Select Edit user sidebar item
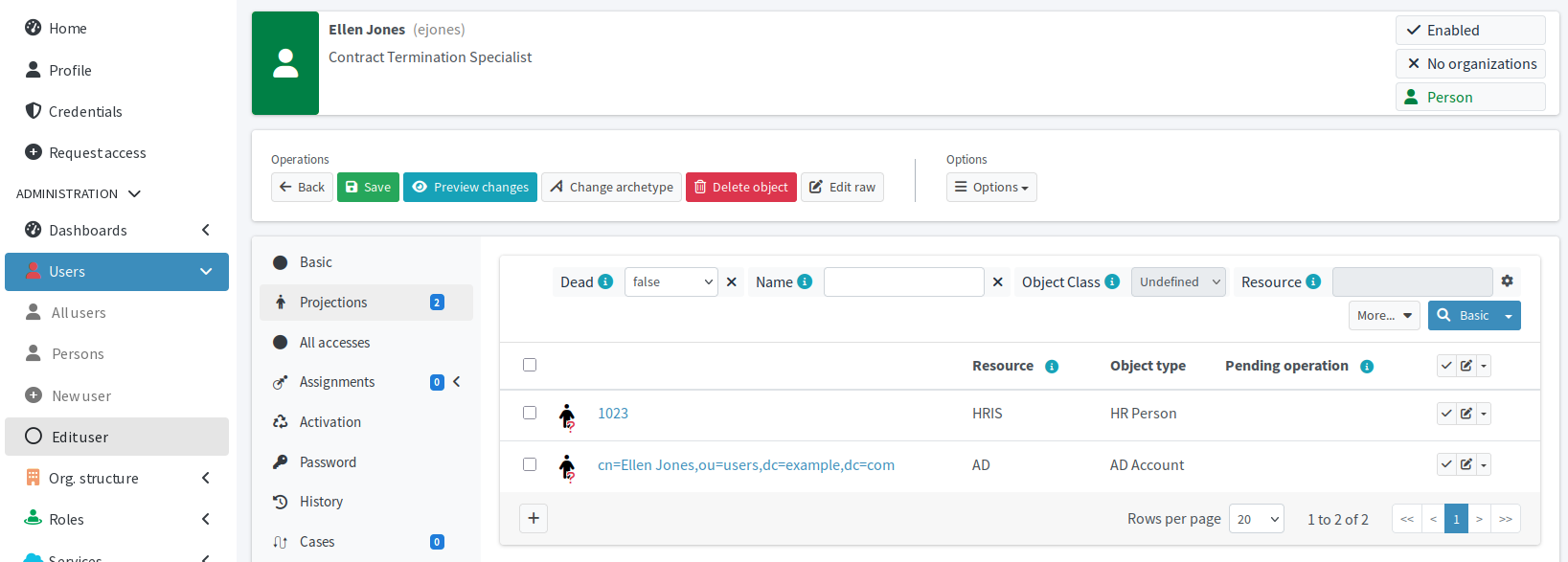This screenshot has height=562, width=1568. coord(117,437)
